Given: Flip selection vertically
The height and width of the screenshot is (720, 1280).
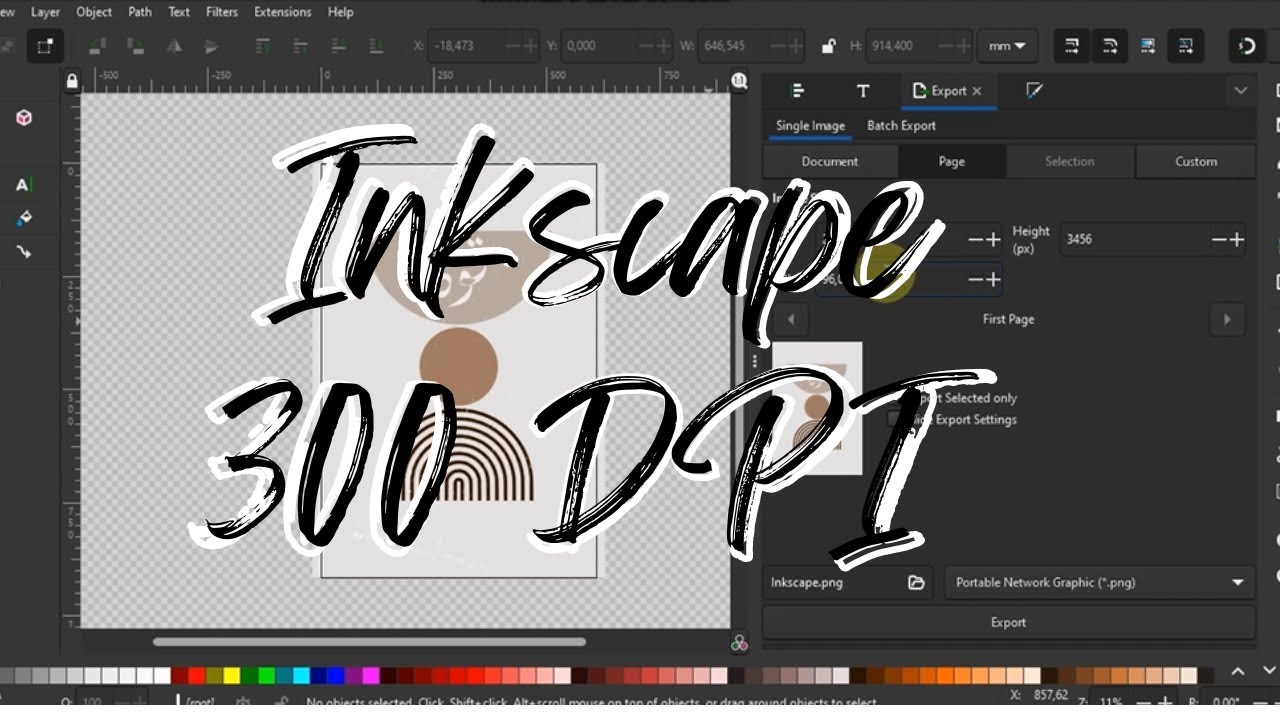Looking at the screenshot, I should point(211,46).
